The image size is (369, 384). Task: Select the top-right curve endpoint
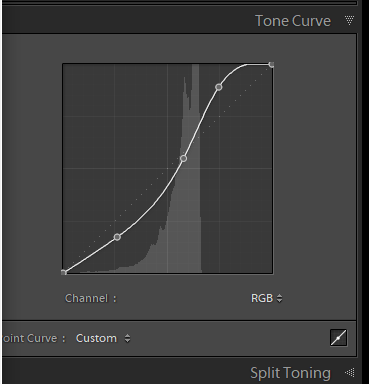[x=271, y=65]
